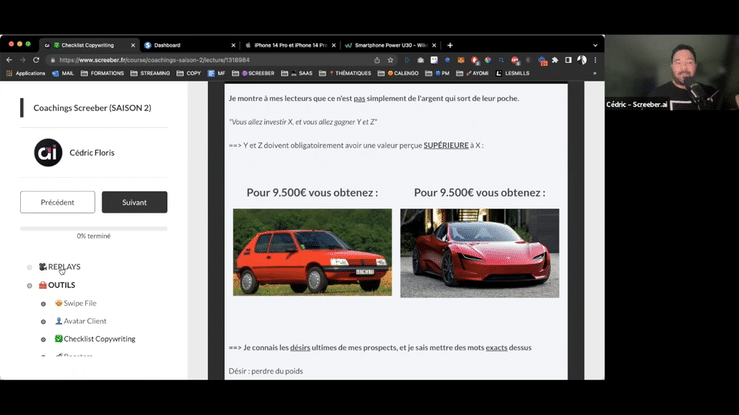Open the SAAS bookmark folder

(296, 73)
